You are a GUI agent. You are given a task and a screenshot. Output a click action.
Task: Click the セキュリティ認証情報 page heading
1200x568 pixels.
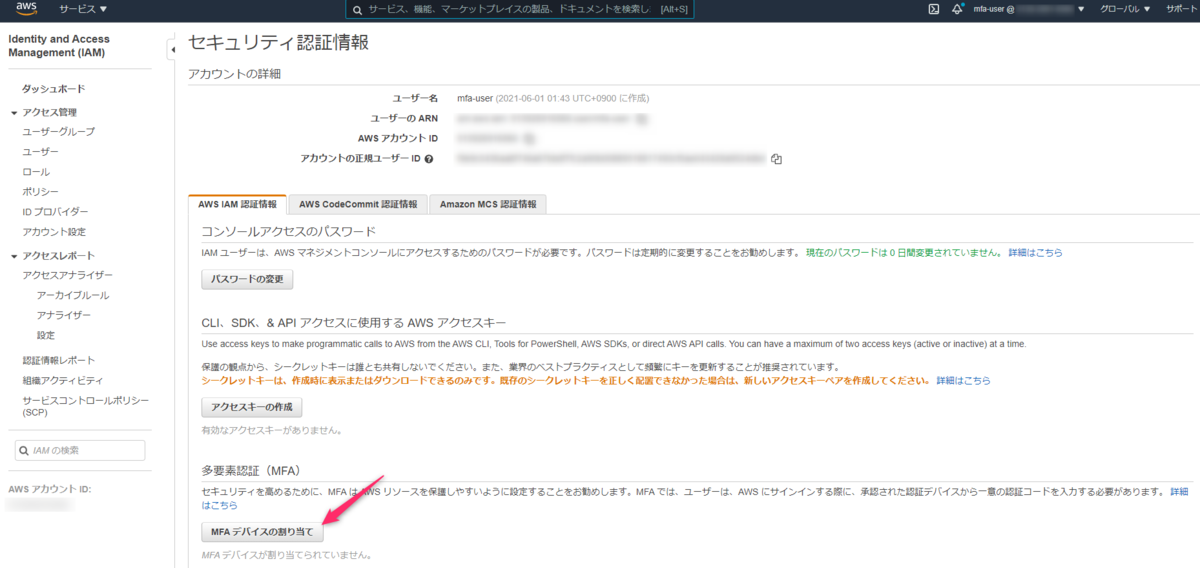278,43
